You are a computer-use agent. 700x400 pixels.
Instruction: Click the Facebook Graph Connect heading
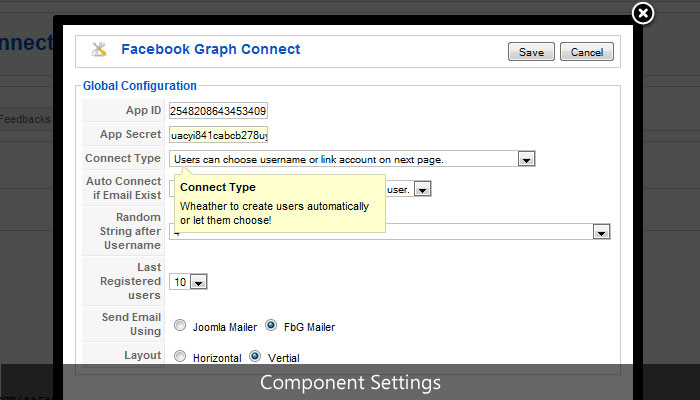coord(211,49)
